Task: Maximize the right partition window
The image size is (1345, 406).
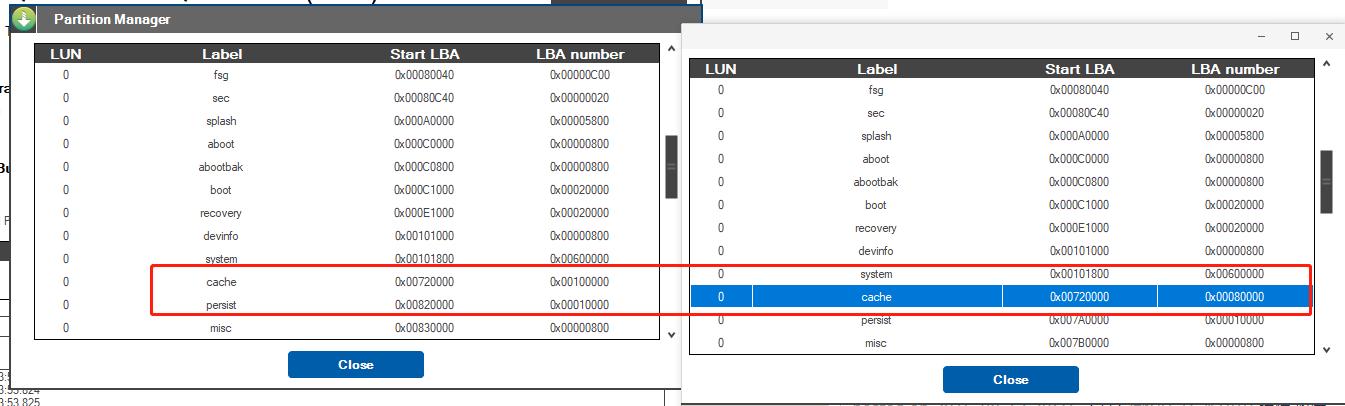Action: pos(1295,36)
